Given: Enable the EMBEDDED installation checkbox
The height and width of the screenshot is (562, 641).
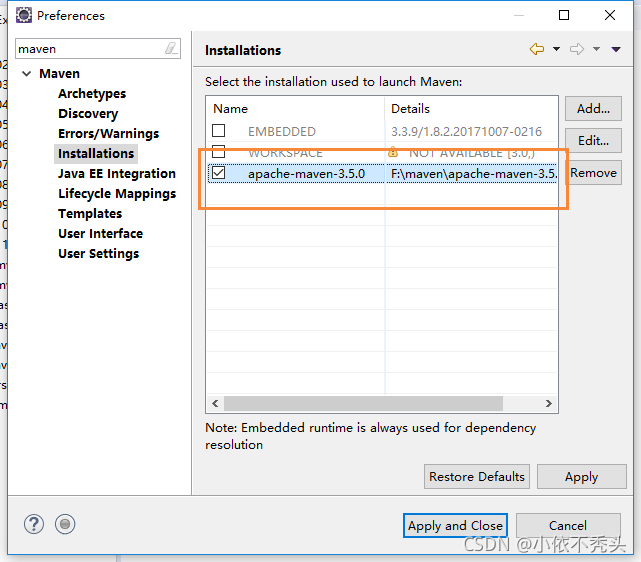Looking at the screenshot, I should (x=219, y=131).
